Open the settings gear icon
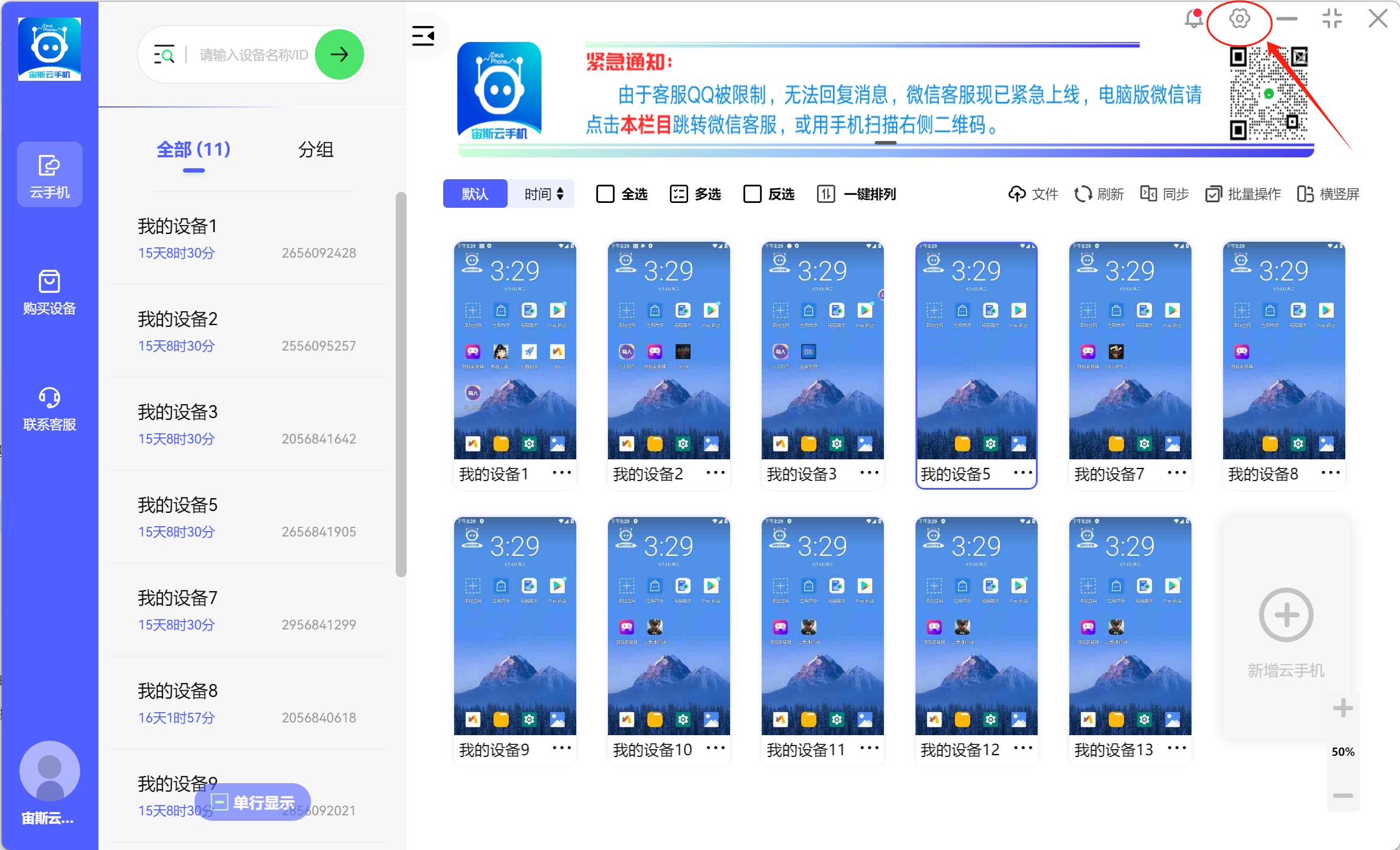The image size is (1400, 850). pos(1239,19)
